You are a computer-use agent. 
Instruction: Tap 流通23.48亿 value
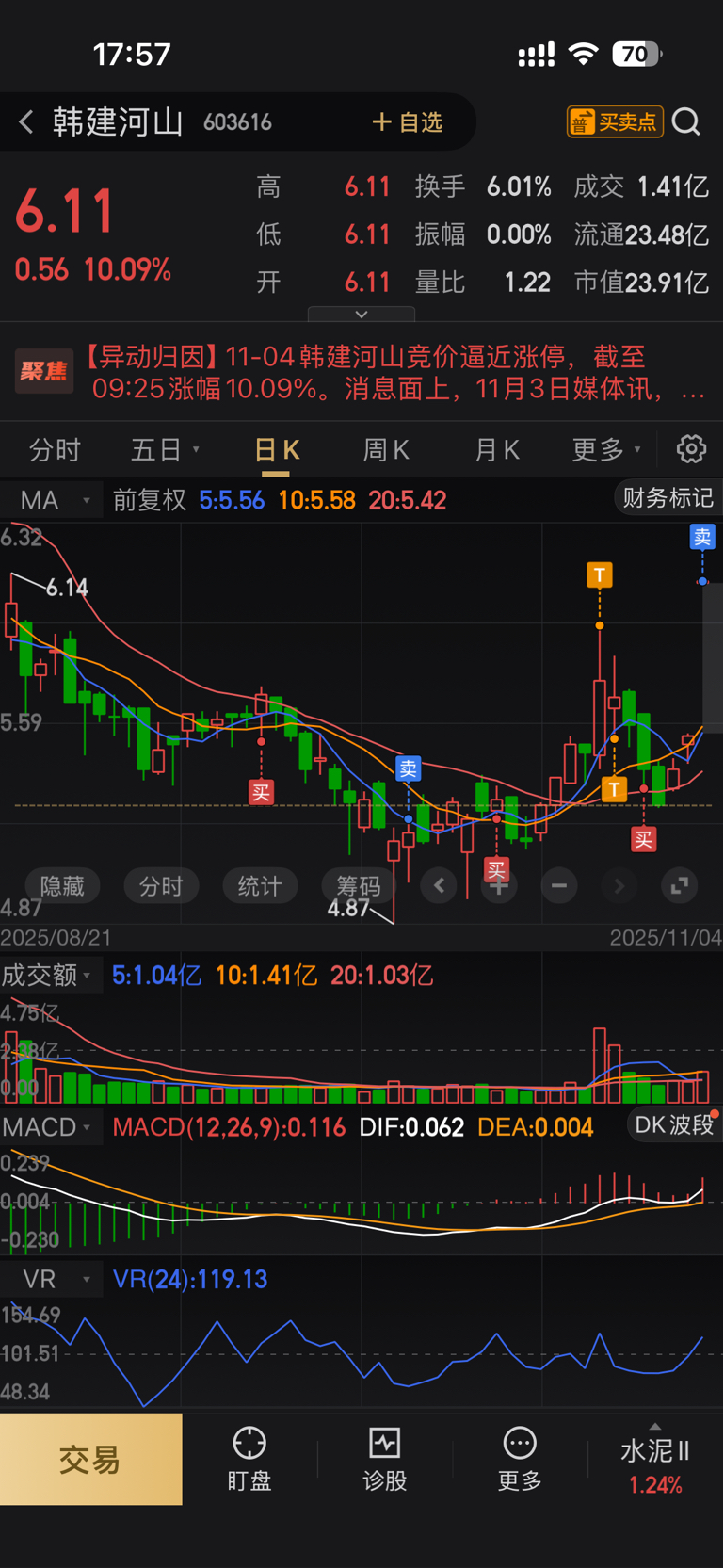point(641,234)
